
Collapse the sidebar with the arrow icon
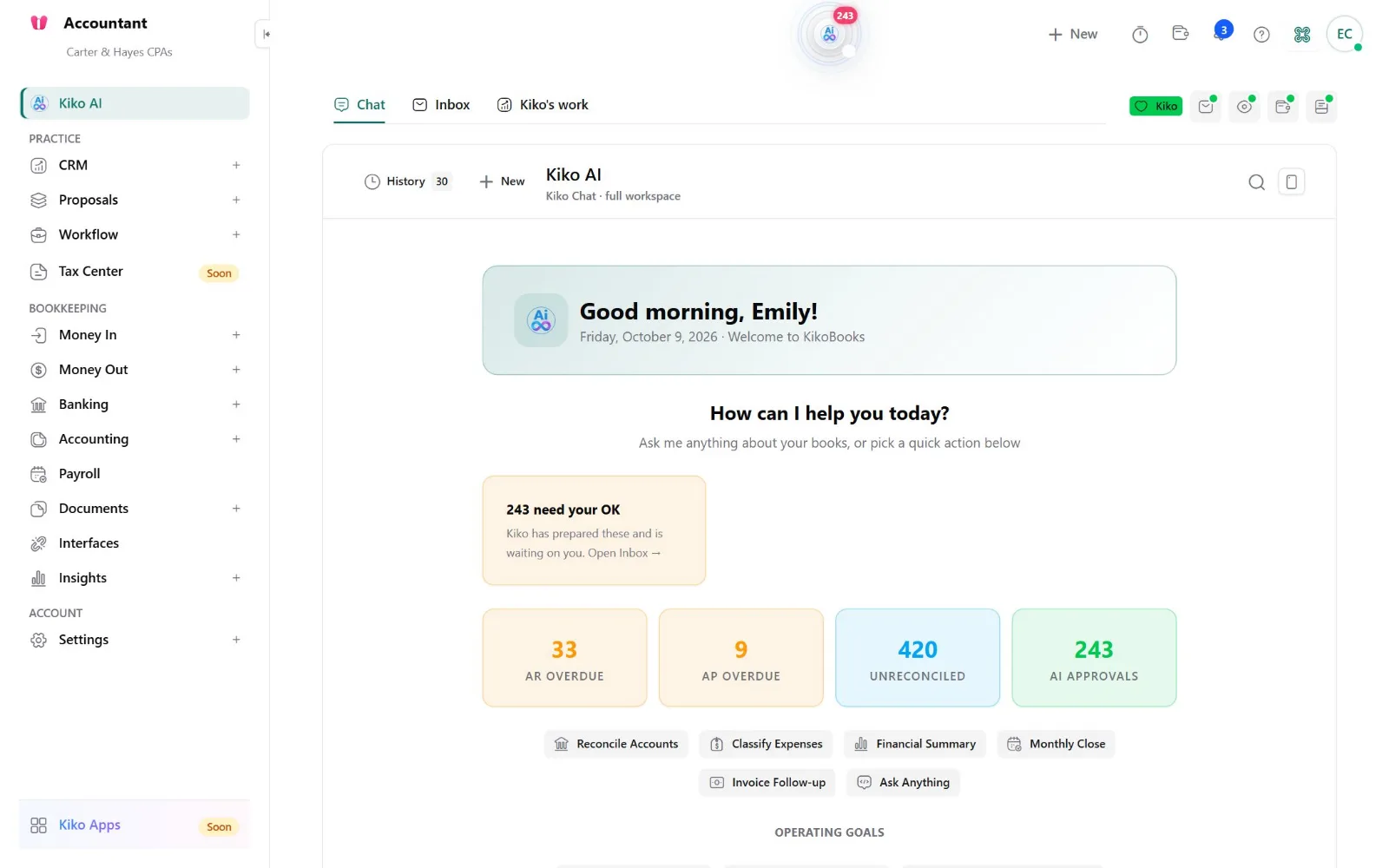coord(266,34)
